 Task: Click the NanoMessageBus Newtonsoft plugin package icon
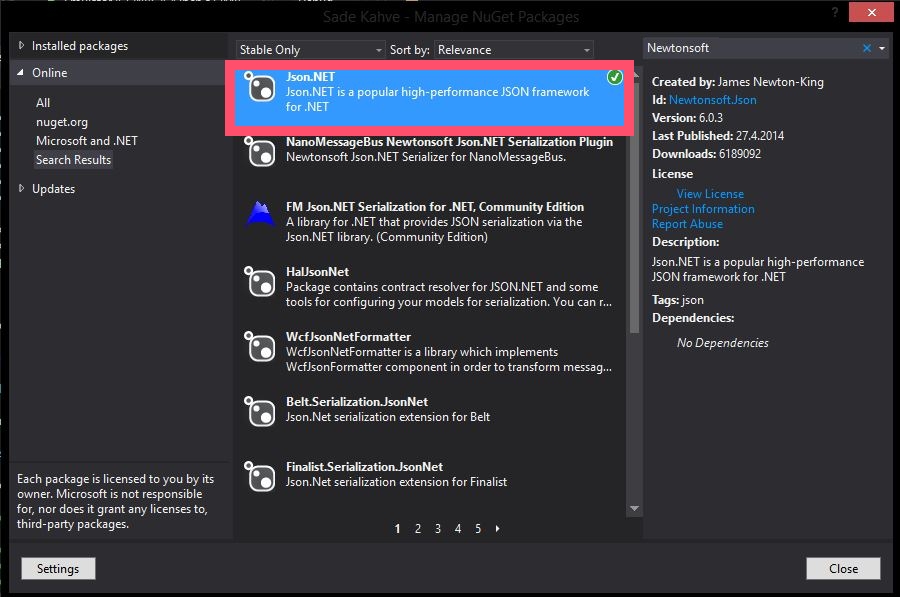pos(261,152)
